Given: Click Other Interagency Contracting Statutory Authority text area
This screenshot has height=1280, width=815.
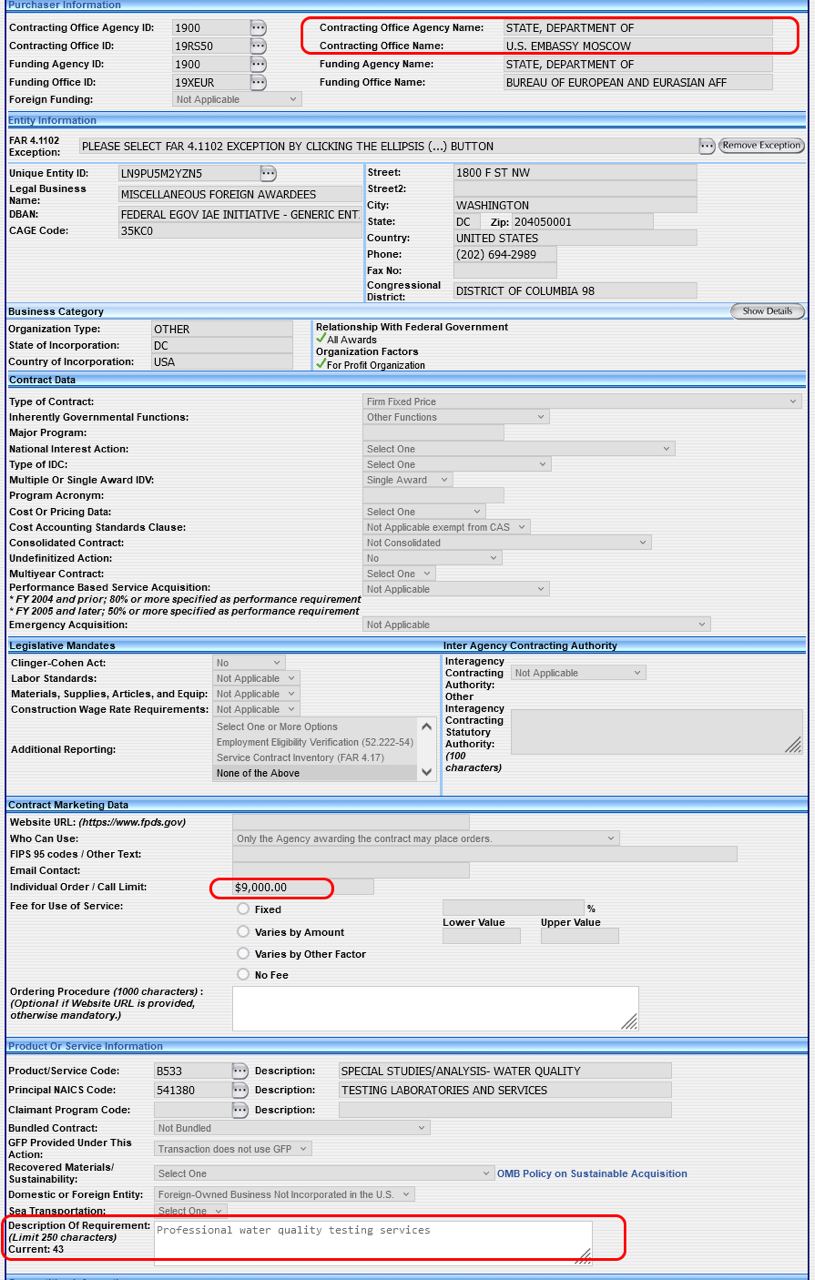Looking at the screenshot, I should click(x=657, y=732).
